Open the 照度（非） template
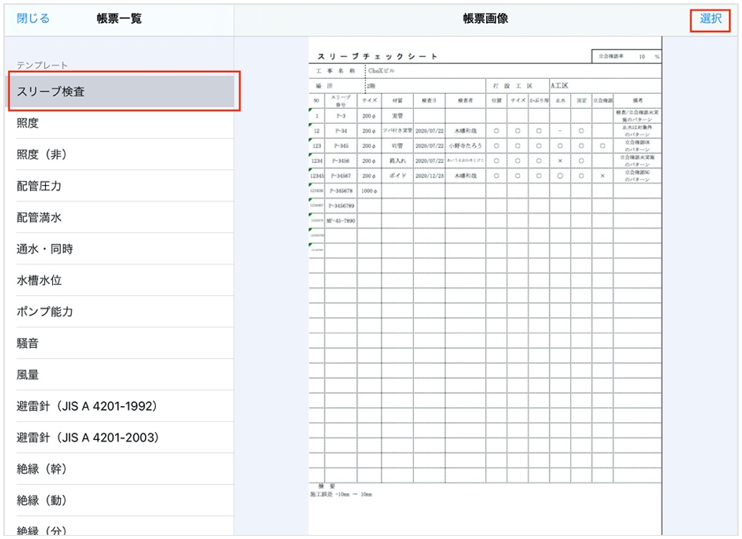The image size is (742, 539). click(118, 155)
